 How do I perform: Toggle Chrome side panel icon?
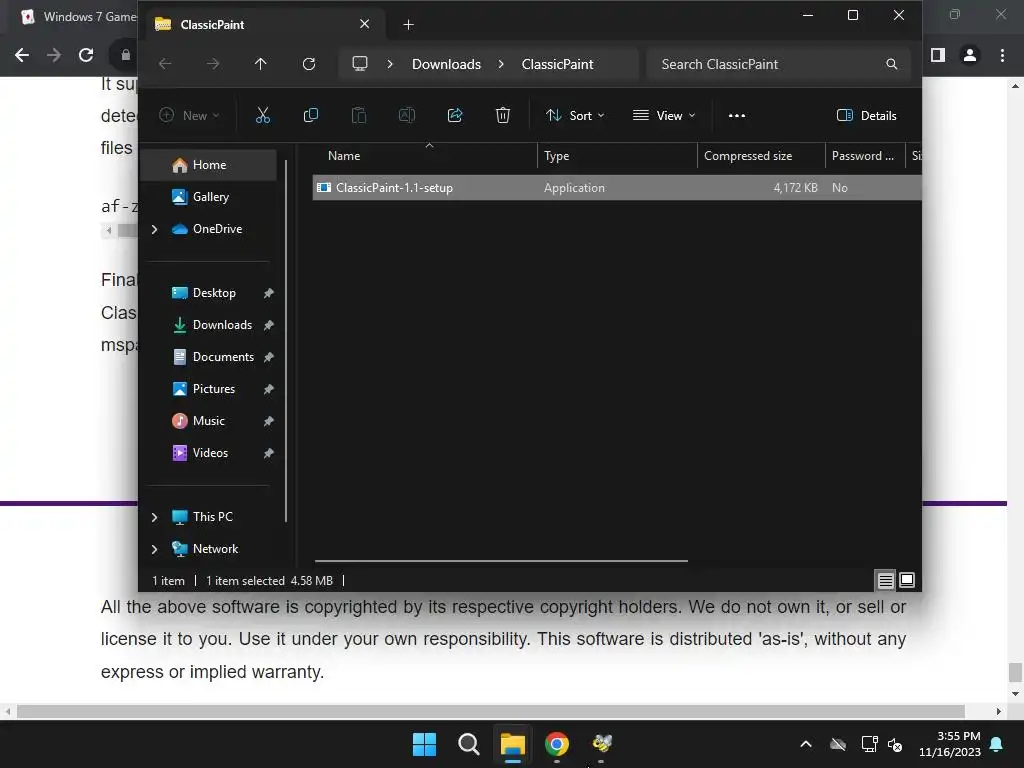[x=938, y=55]
